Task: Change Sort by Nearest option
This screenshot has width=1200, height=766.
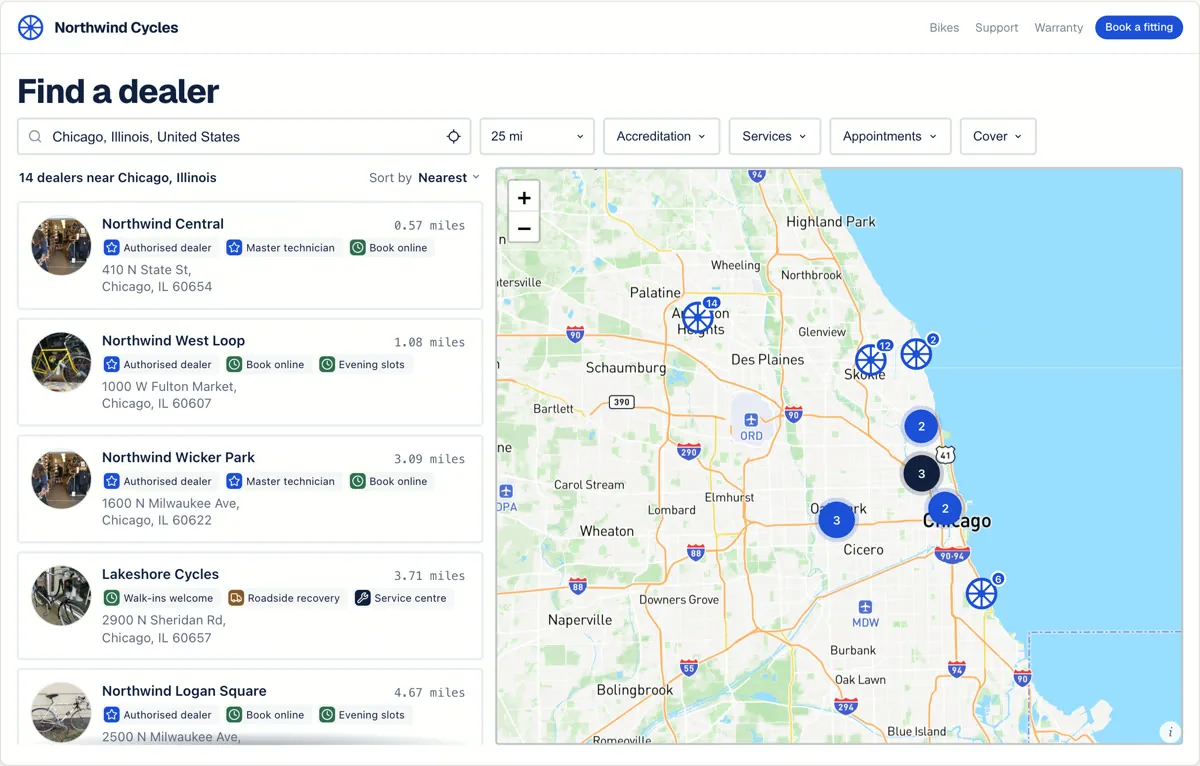Action: [x=449, y=178]
